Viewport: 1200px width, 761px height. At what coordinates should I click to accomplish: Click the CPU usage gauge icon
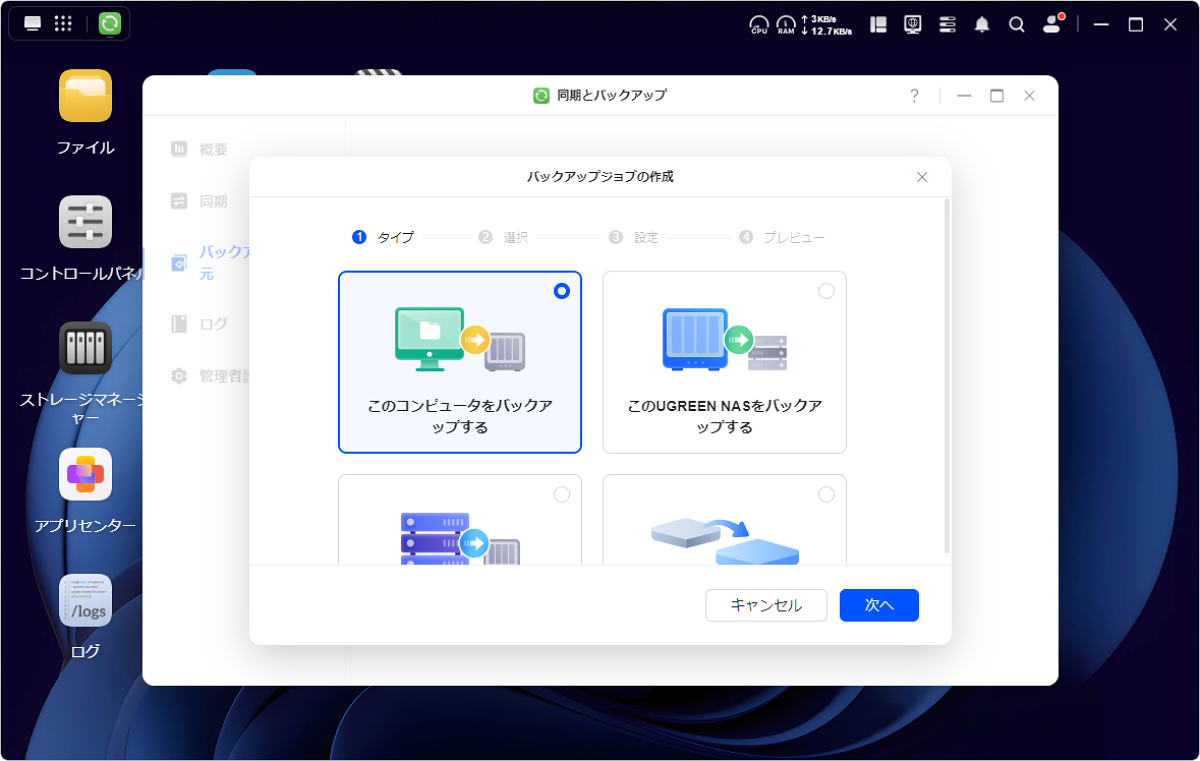[x=759, y=25]
